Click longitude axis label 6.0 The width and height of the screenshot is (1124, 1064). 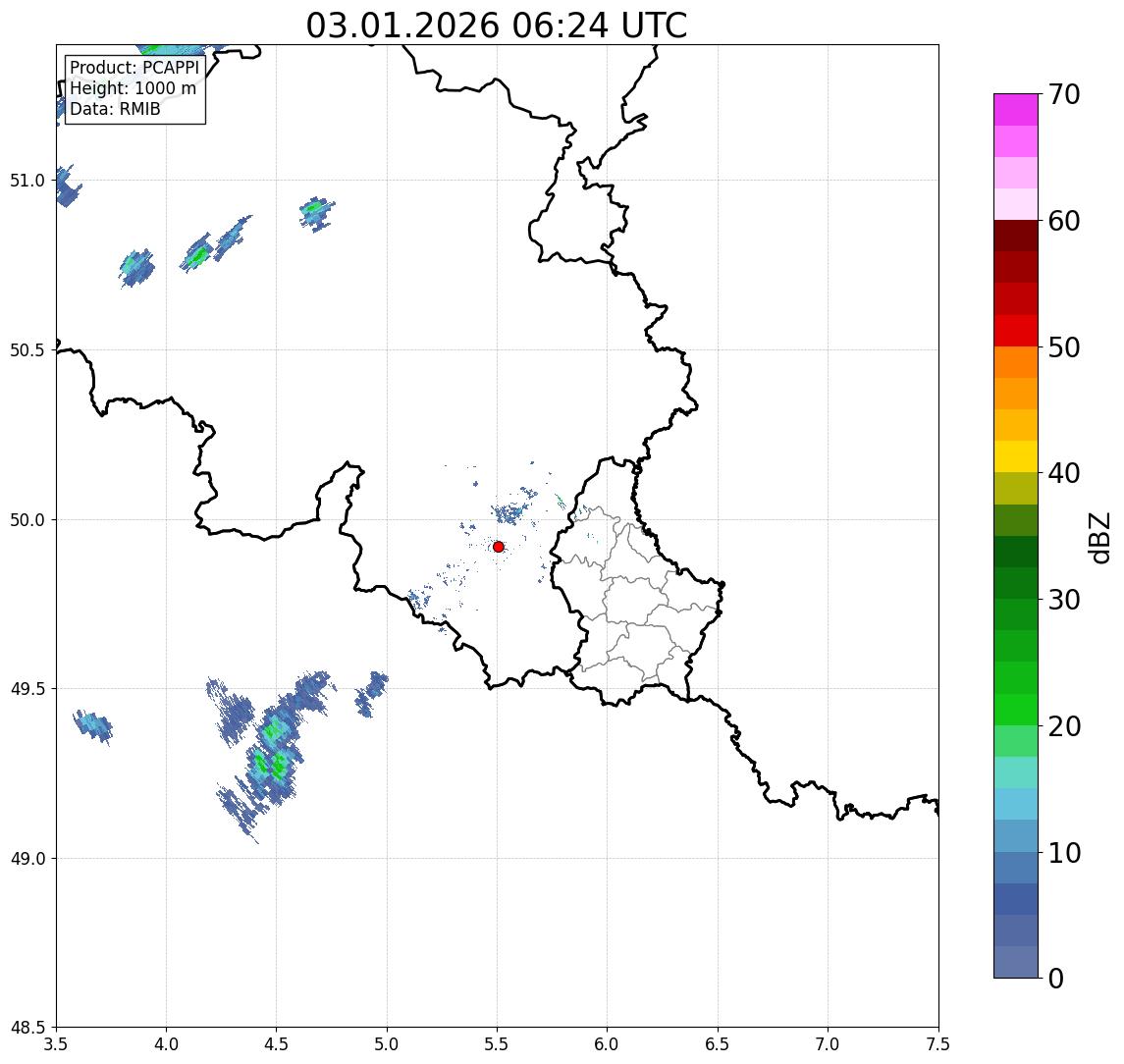[x=608, y=1044]
